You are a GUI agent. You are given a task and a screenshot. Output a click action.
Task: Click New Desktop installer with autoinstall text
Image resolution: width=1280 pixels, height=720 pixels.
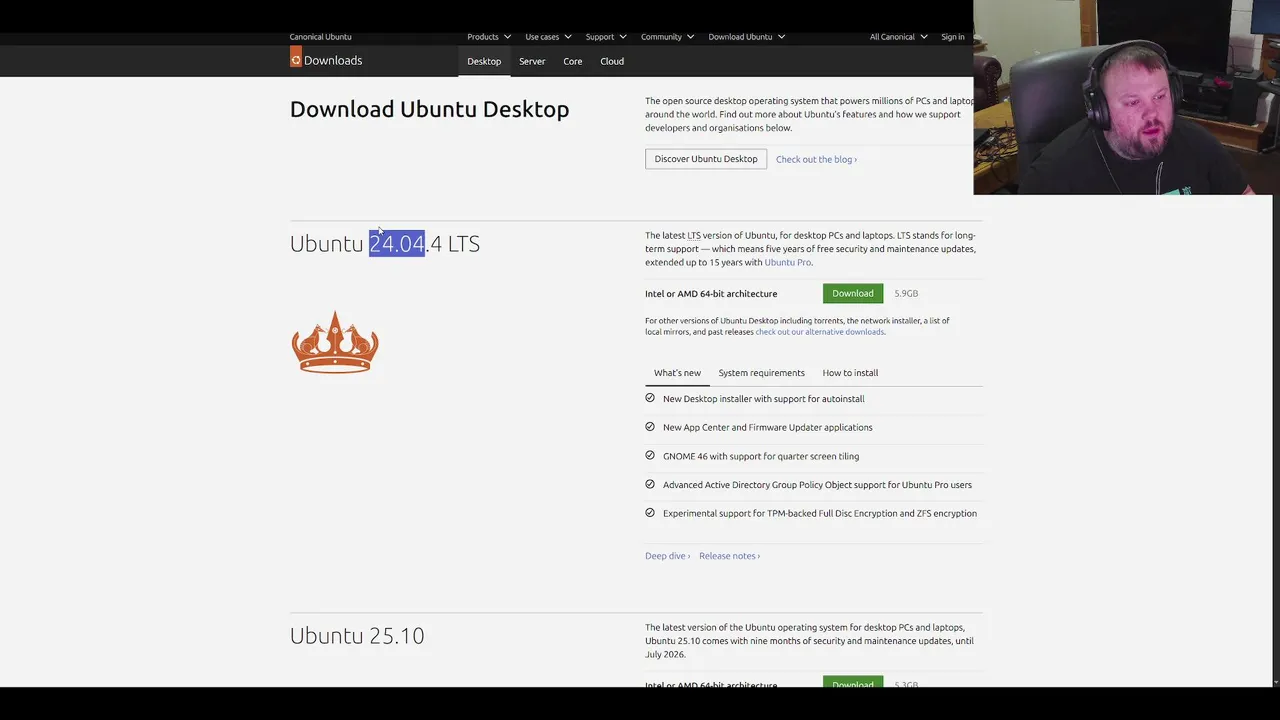click(764, 399)
